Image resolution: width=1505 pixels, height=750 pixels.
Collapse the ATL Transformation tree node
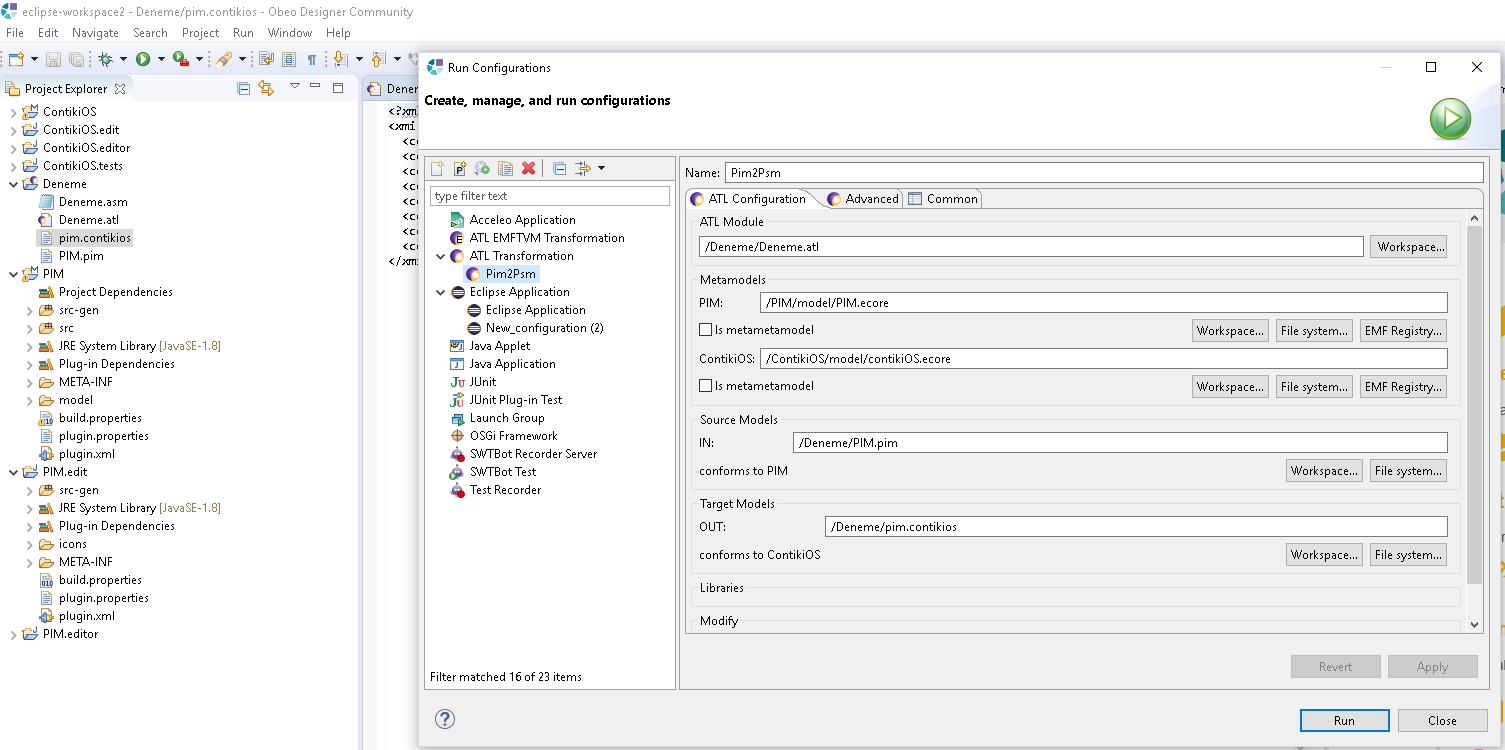tap(441, 256)
